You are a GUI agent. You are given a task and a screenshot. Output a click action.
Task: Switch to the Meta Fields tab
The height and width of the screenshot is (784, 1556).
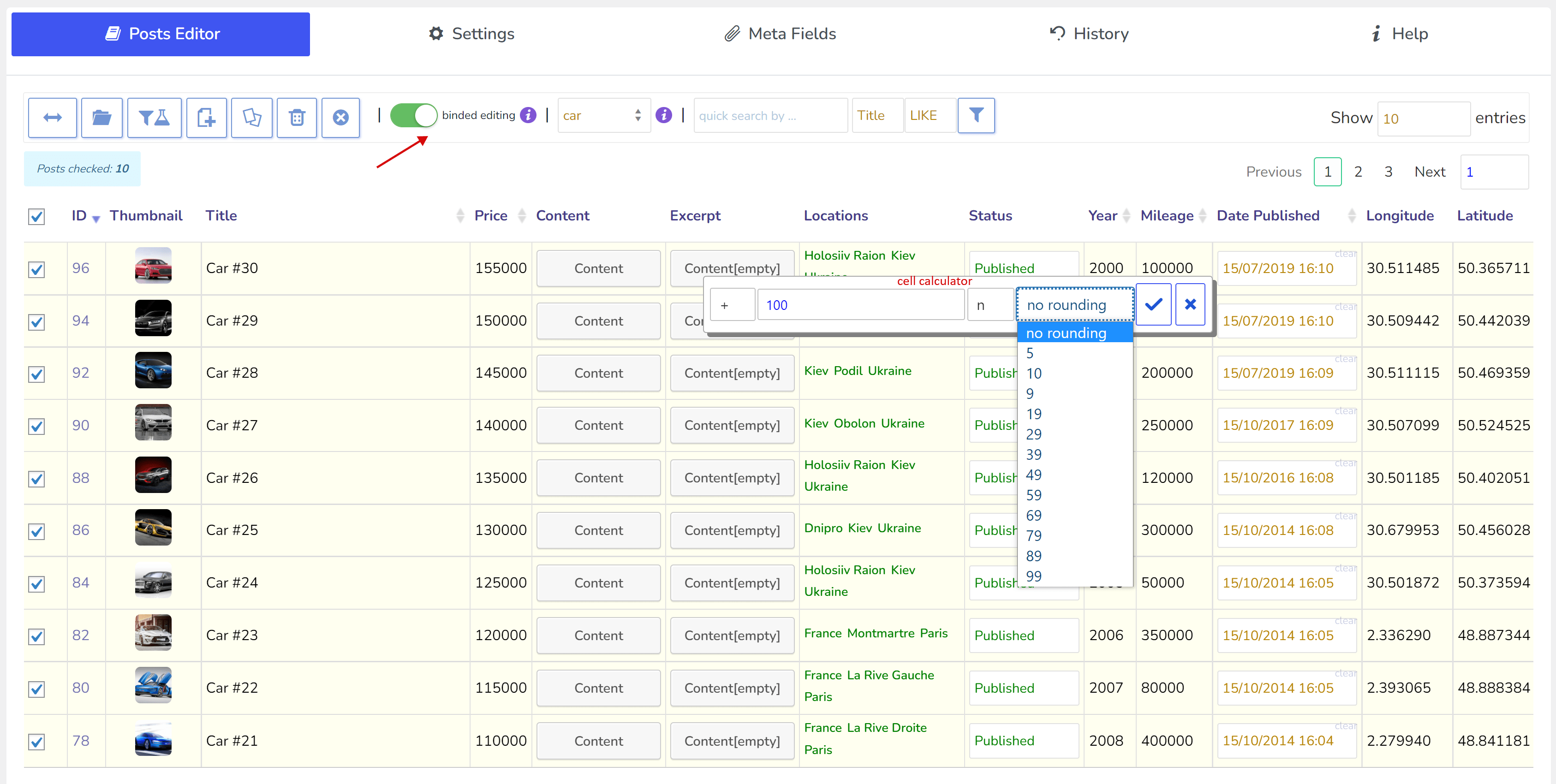[780, 34]
